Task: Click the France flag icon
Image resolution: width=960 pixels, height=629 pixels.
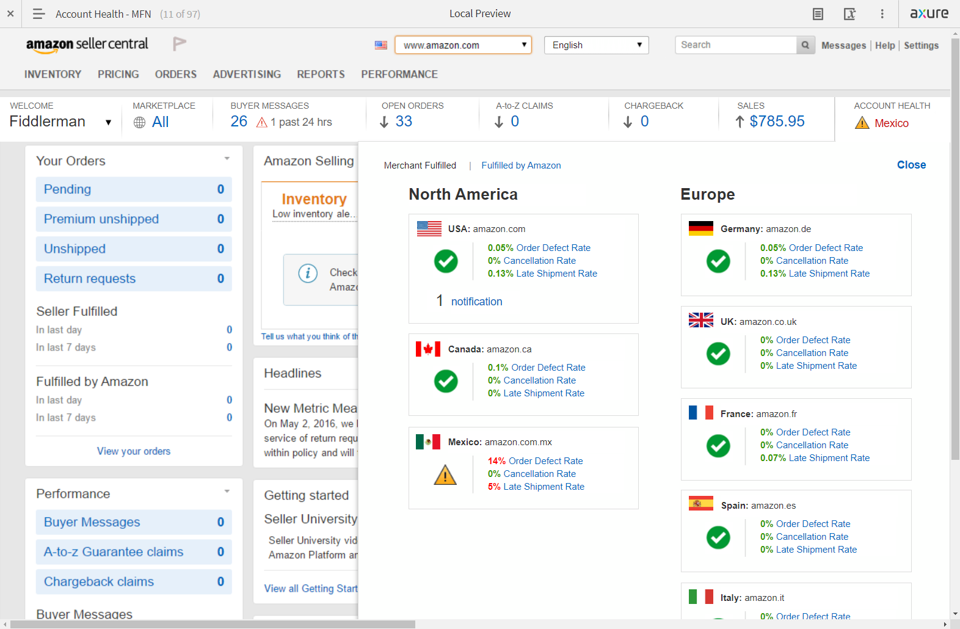Action: [x=701, y=412]
